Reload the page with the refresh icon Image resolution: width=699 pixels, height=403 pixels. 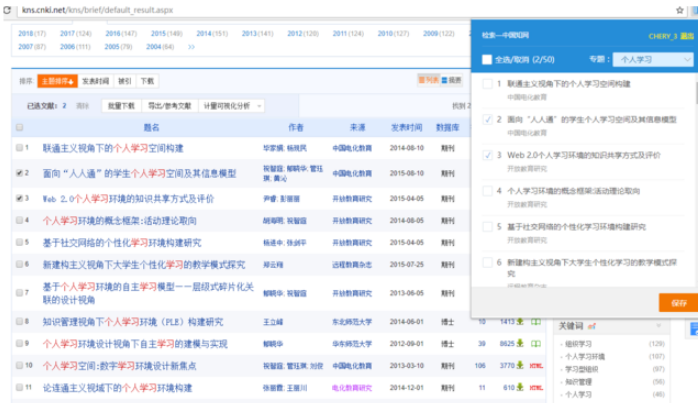coord(7,10)
